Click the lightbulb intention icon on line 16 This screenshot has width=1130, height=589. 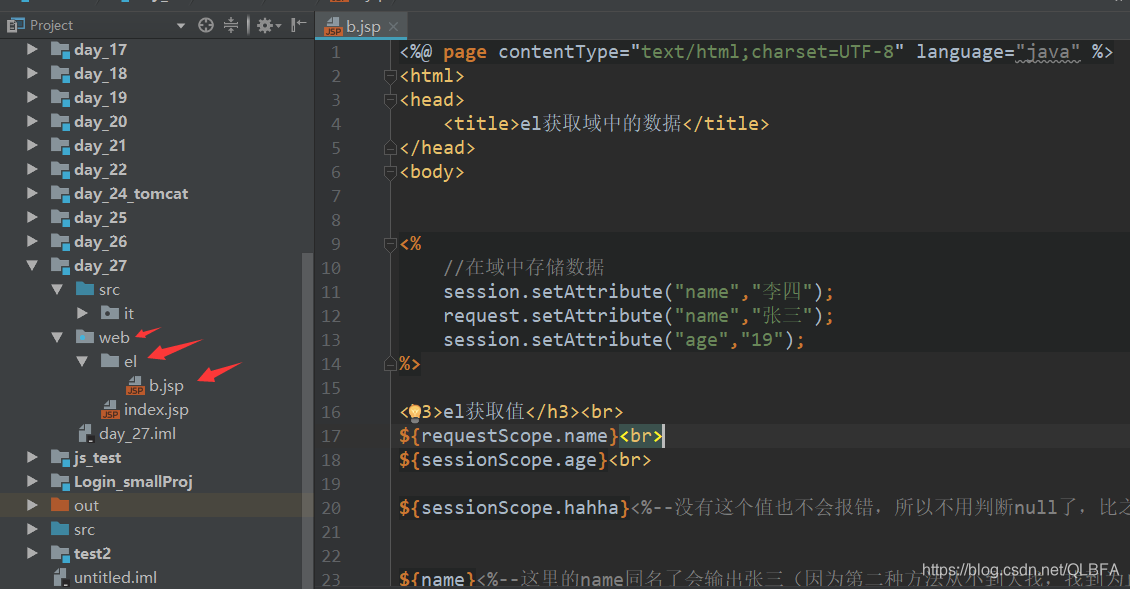pos(414,412)
